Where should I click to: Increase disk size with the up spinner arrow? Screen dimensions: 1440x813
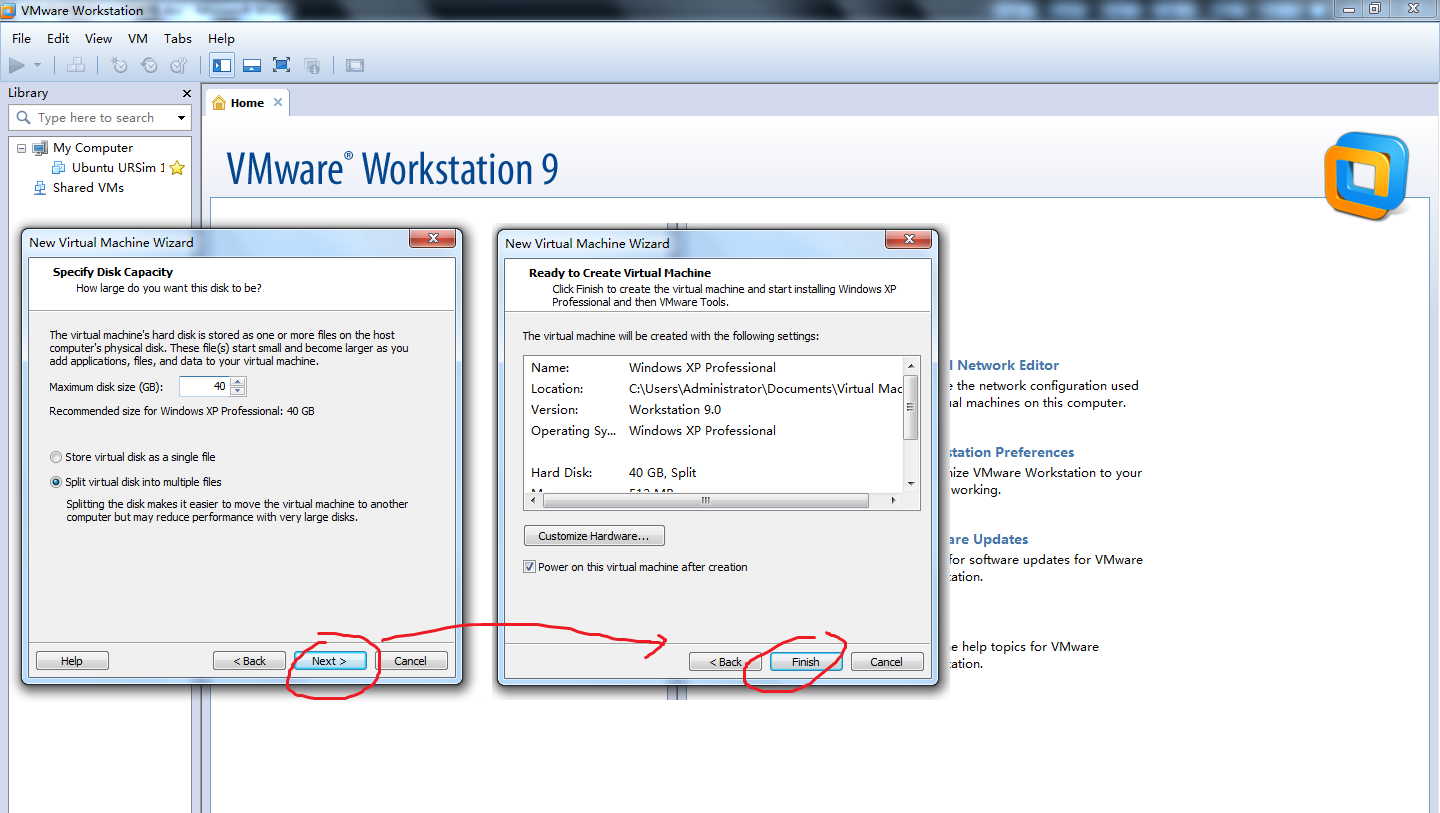click(238, 381)
